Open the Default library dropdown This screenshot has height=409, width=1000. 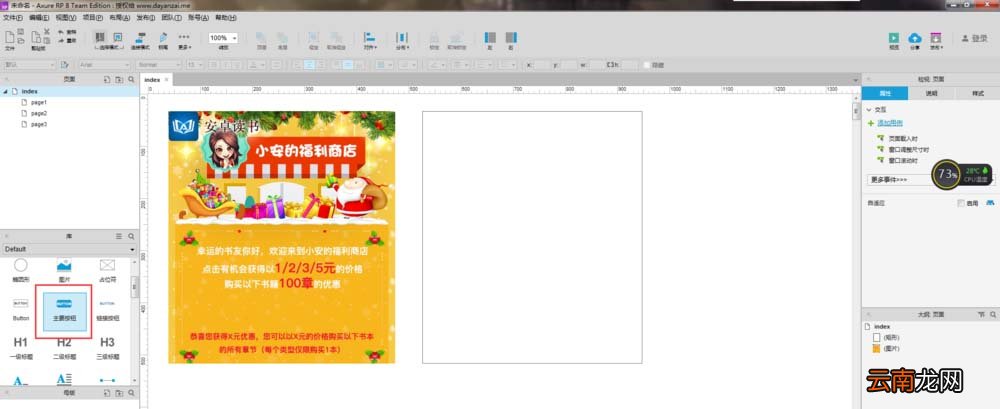[69, 249]
